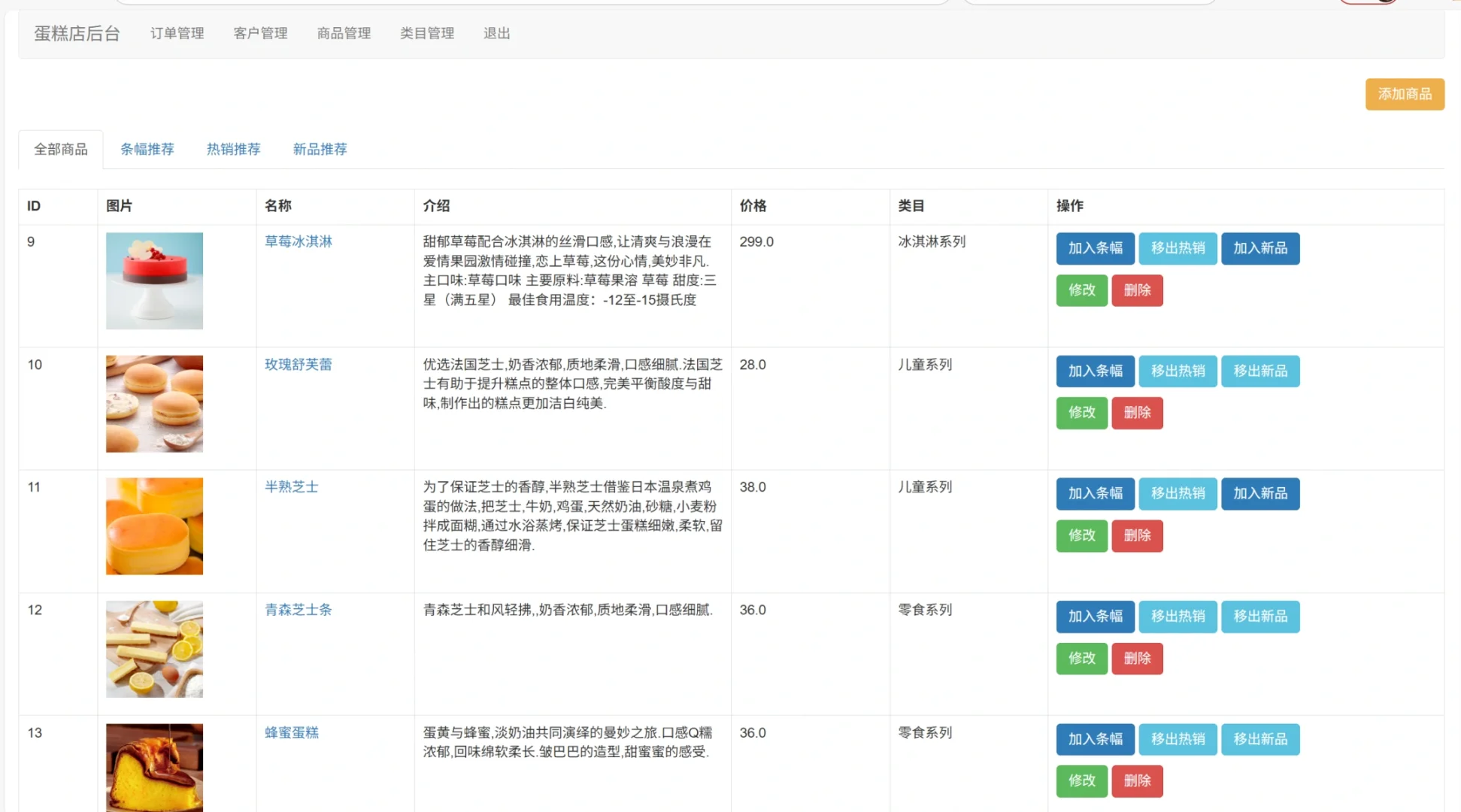Click 修改 to edit 蜂蜜蛋糕
The image size is (1461, 812).
coord(1081,781)
